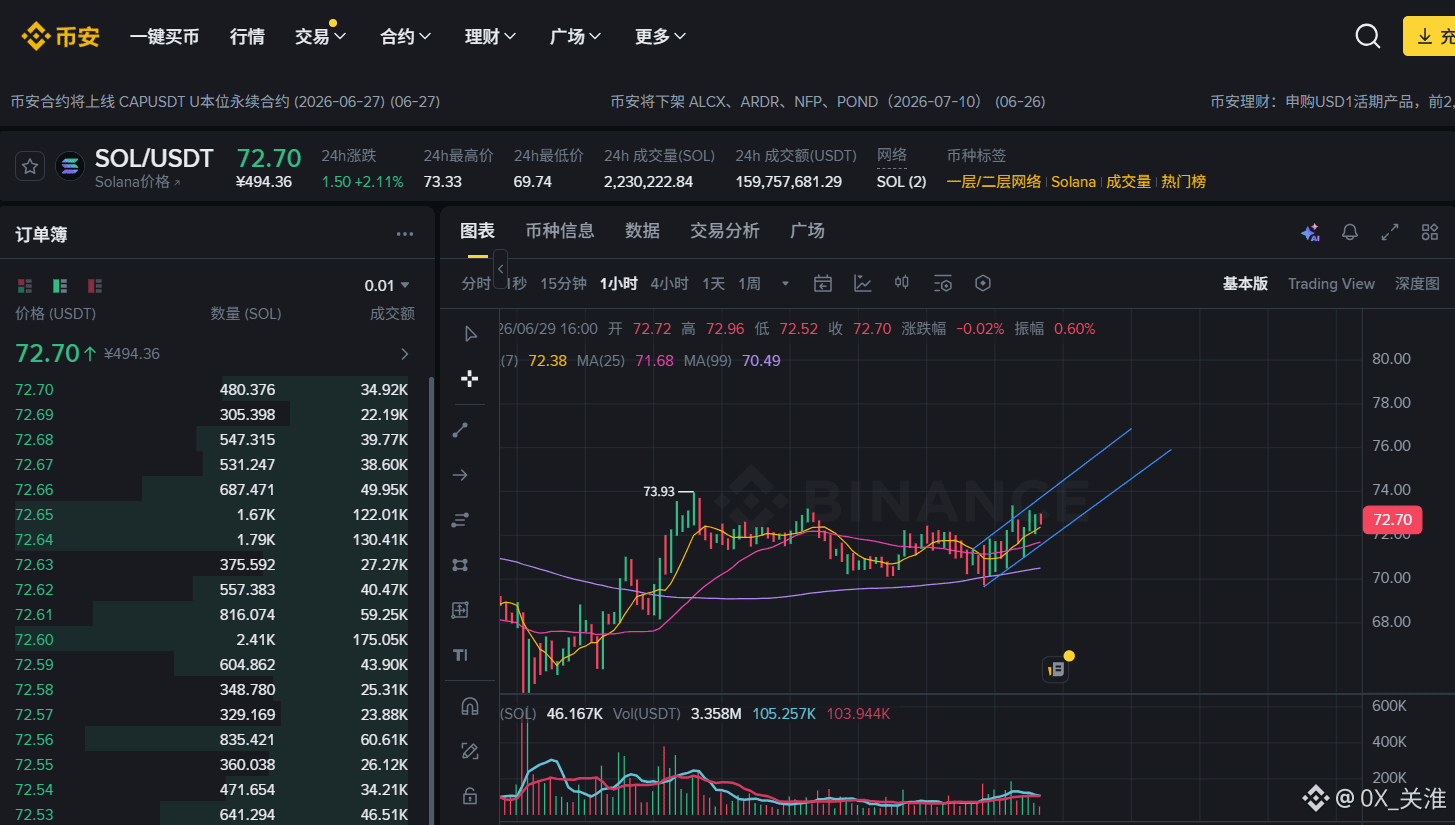Show both buy and sell orders view
The image size is (1455, 825).
coord(25,286)
